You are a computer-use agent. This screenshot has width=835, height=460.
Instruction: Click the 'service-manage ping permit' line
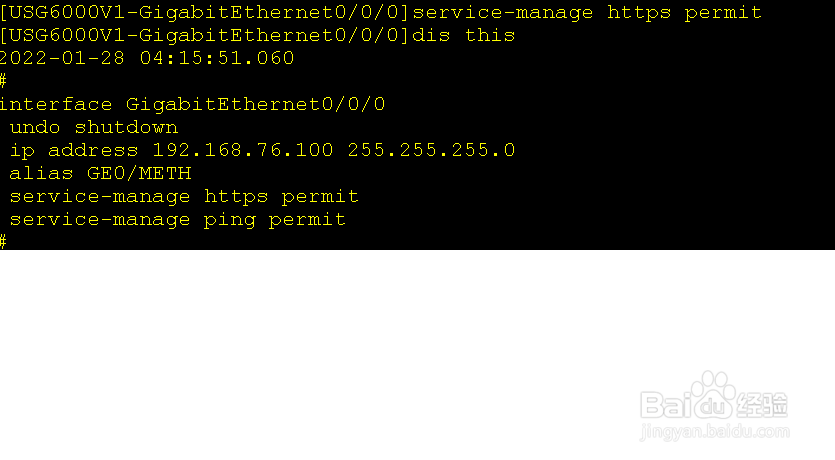point(178,219)
